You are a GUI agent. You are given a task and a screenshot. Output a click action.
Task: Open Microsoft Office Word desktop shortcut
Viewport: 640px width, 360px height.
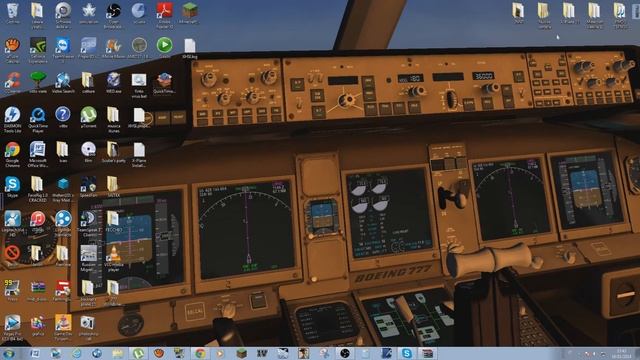pyautogui.click(x=38, y=154)
